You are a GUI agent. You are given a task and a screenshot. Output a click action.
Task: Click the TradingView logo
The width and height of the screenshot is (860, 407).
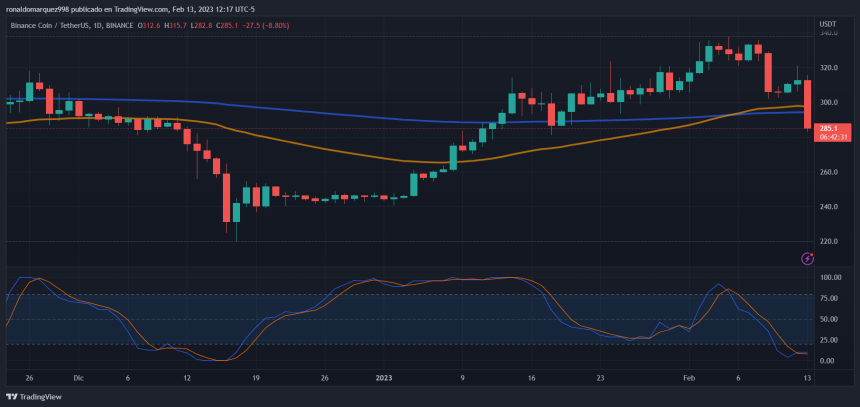click(34, 397)
